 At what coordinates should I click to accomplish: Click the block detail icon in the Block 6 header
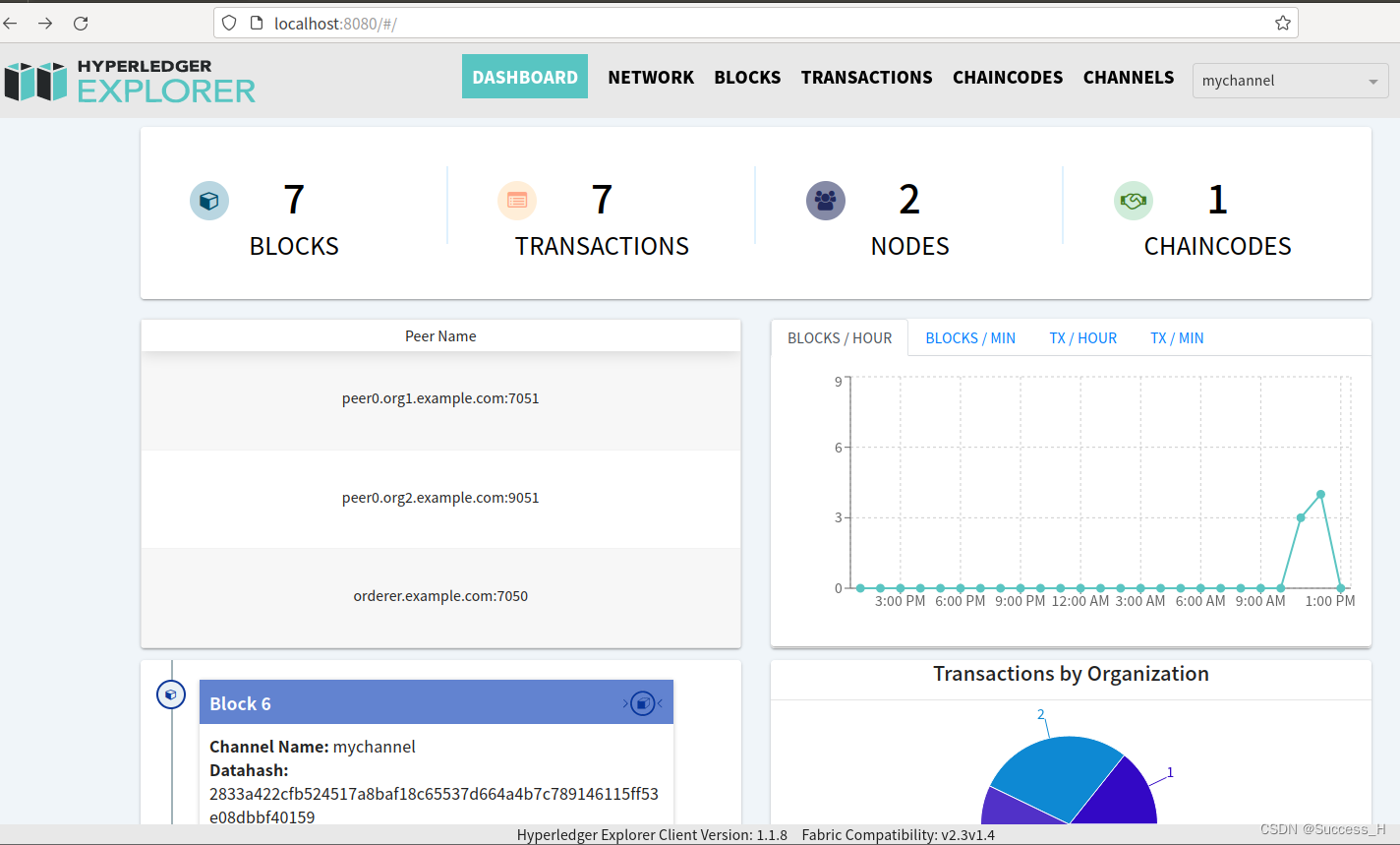(642, 703)
